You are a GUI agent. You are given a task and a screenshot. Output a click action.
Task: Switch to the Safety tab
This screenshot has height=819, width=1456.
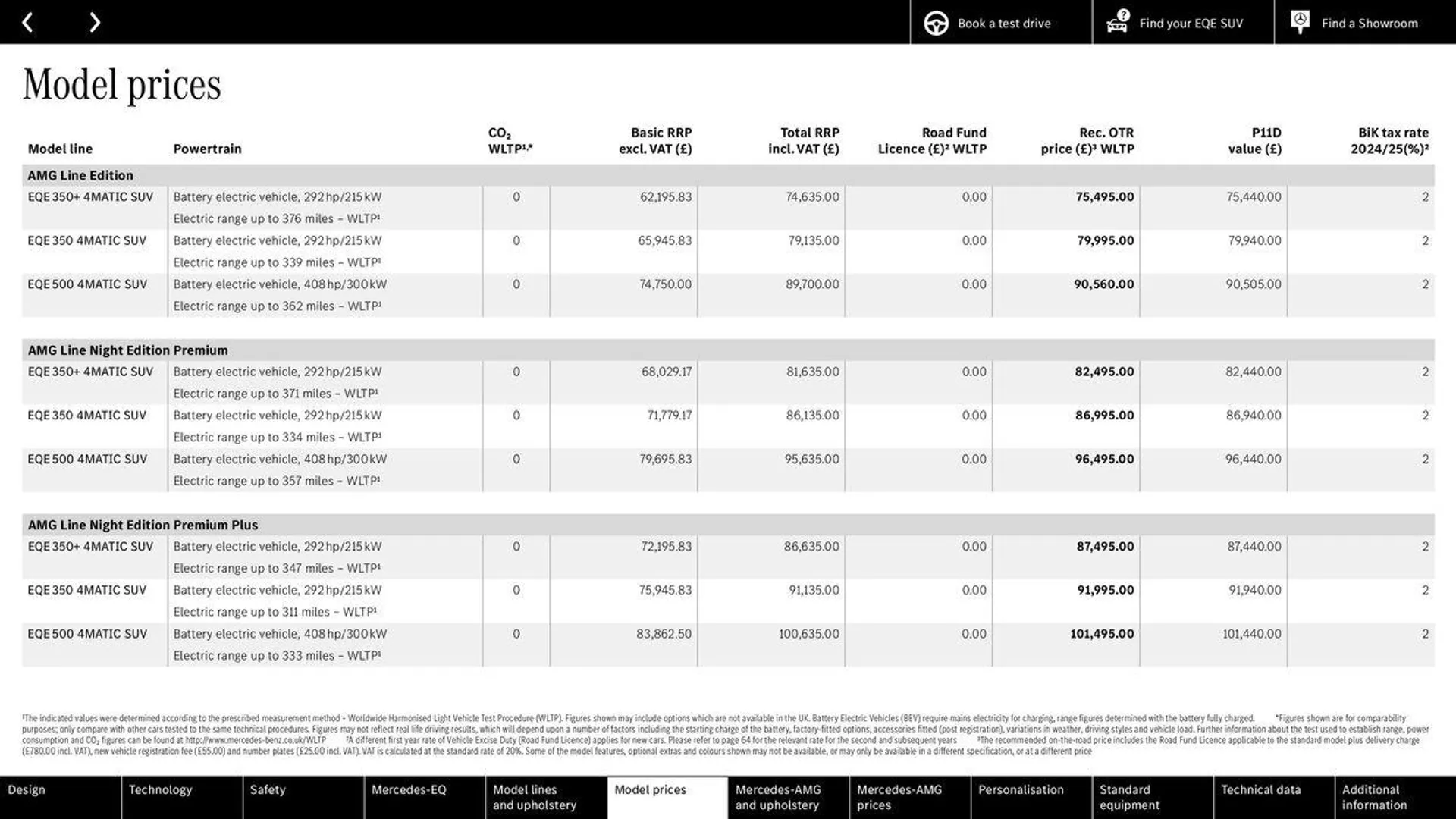[303, 797]
